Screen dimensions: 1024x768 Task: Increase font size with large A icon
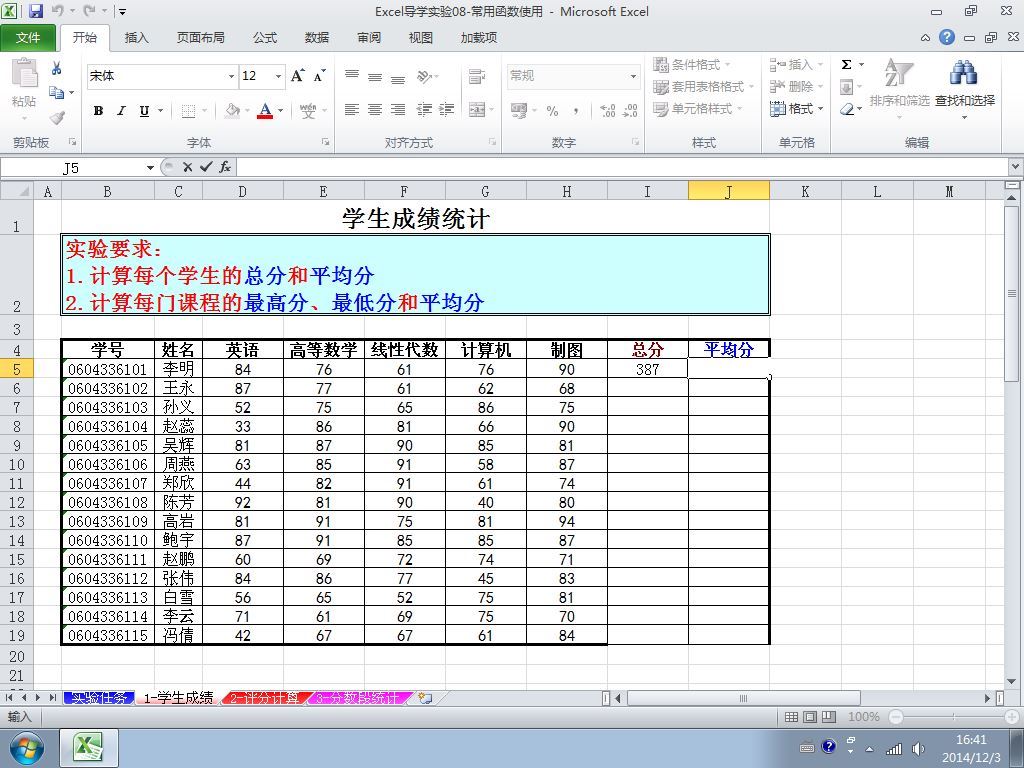pyautogui.click(x=297, y=76)
